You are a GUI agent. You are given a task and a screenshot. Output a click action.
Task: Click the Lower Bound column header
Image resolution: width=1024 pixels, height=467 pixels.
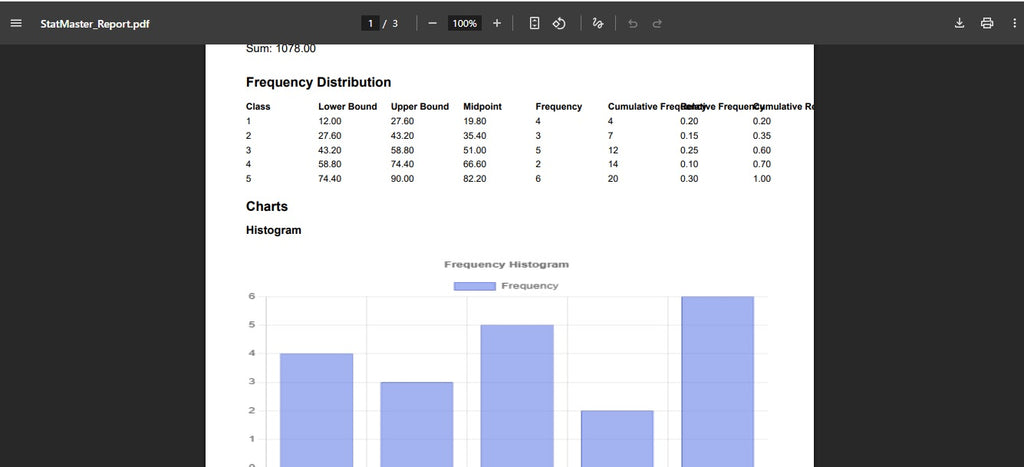coord(347,106)
